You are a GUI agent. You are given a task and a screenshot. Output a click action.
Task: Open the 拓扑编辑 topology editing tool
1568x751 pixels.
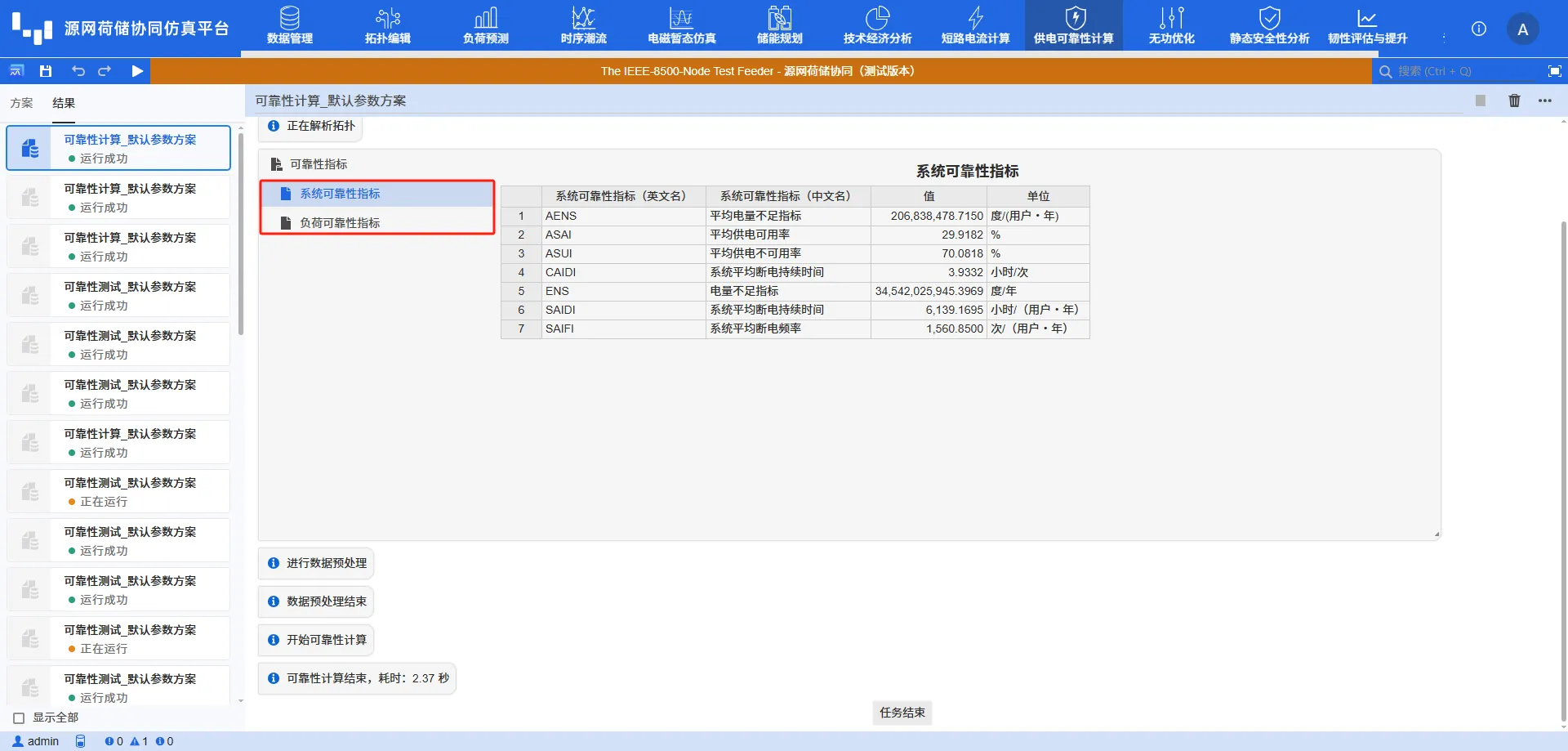(387, 25)
